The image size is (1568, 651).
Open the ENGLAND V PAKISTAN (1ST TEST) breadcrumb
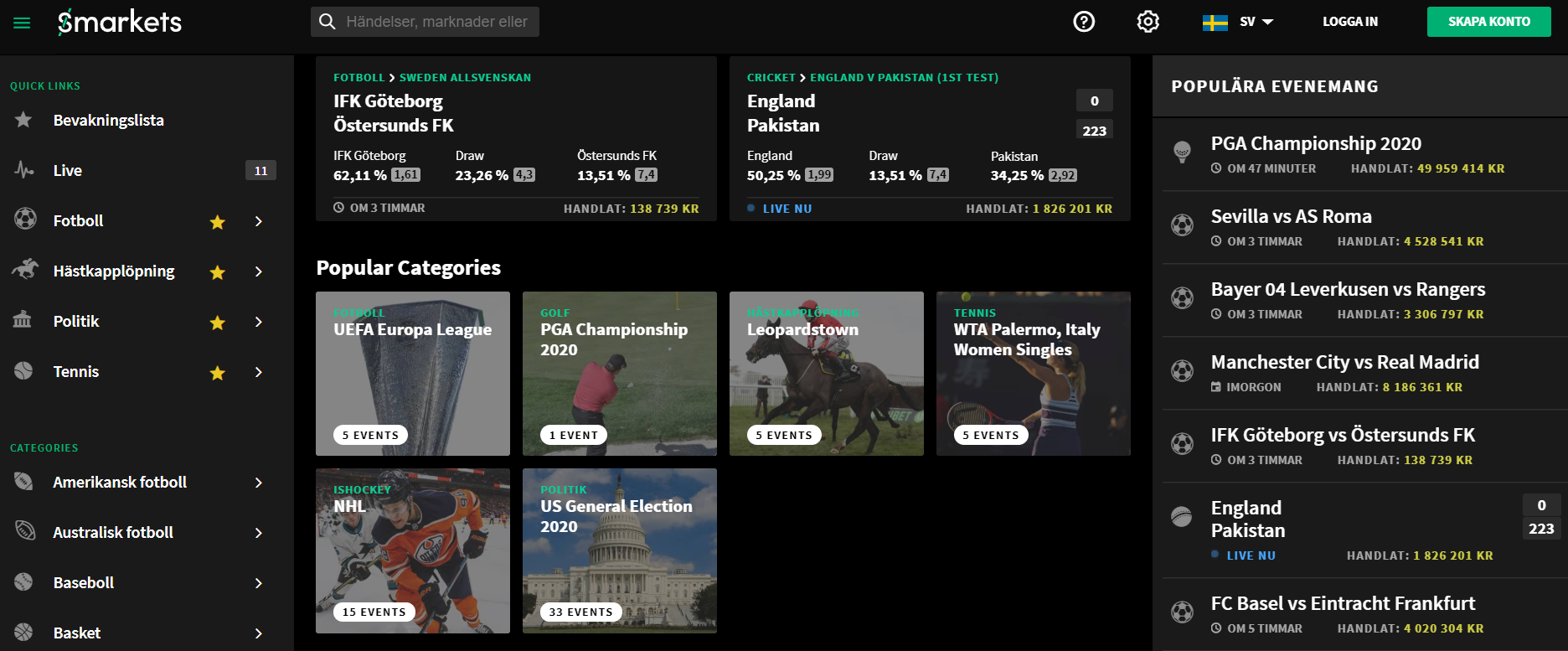click(904, 77)
